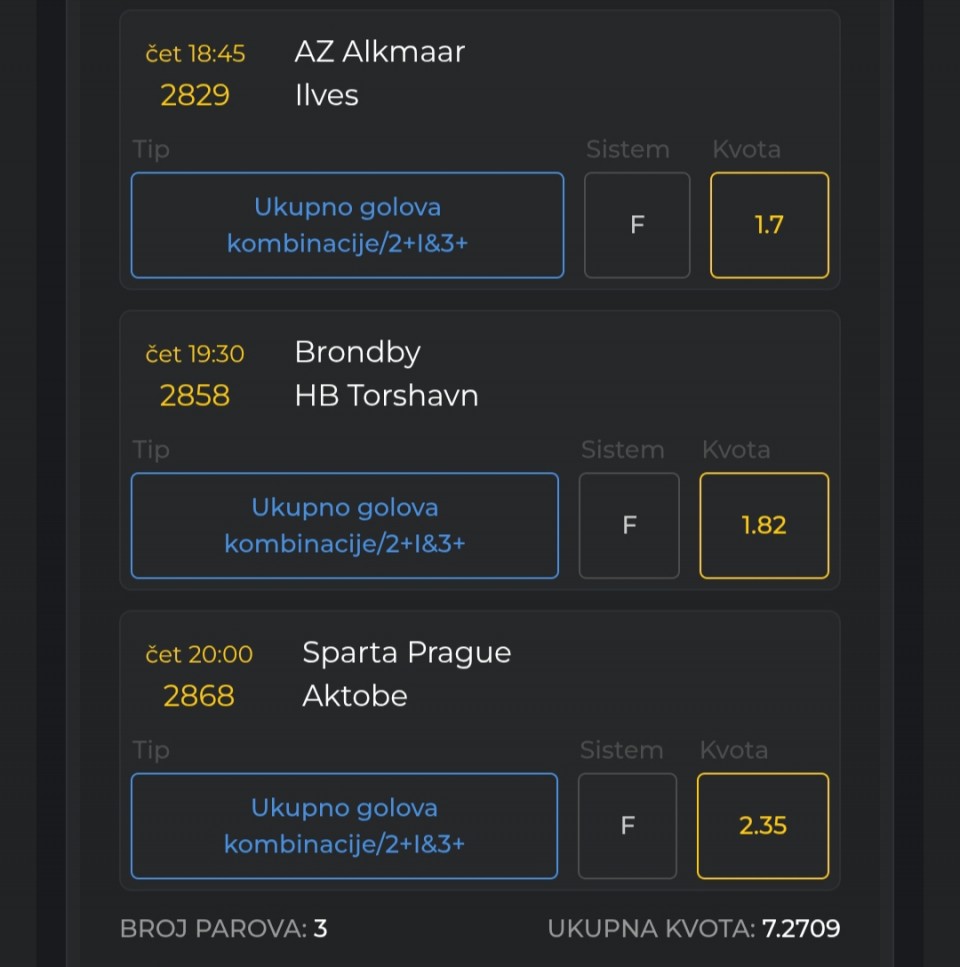Toggle the system F box for Sparta Prague
The height and width of the screenshot is (967, 960).
pyautogui.click(x=627, y=826)
